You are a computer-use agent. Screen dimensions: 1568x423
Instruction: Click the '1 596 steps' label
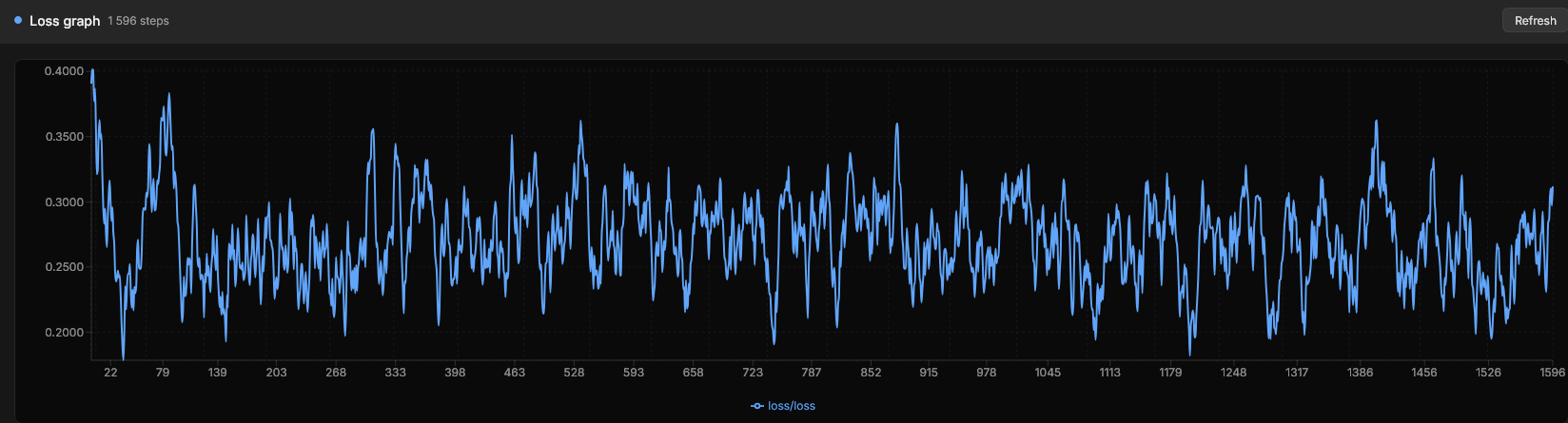coord(138,21)
